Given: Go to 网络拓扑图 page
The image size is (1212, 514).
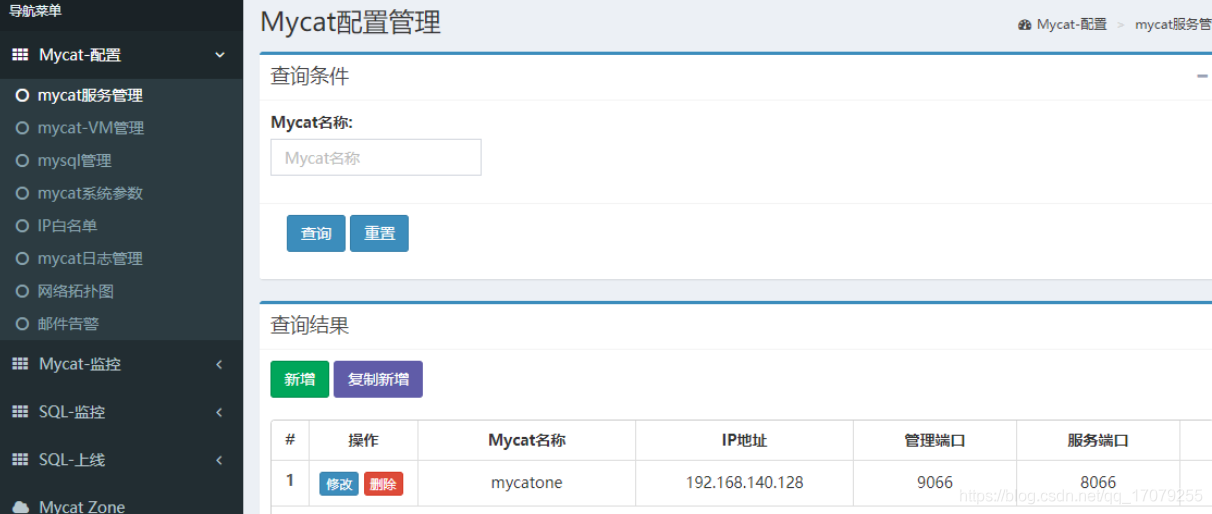Looking at the screenshot, I should point(75,291).
